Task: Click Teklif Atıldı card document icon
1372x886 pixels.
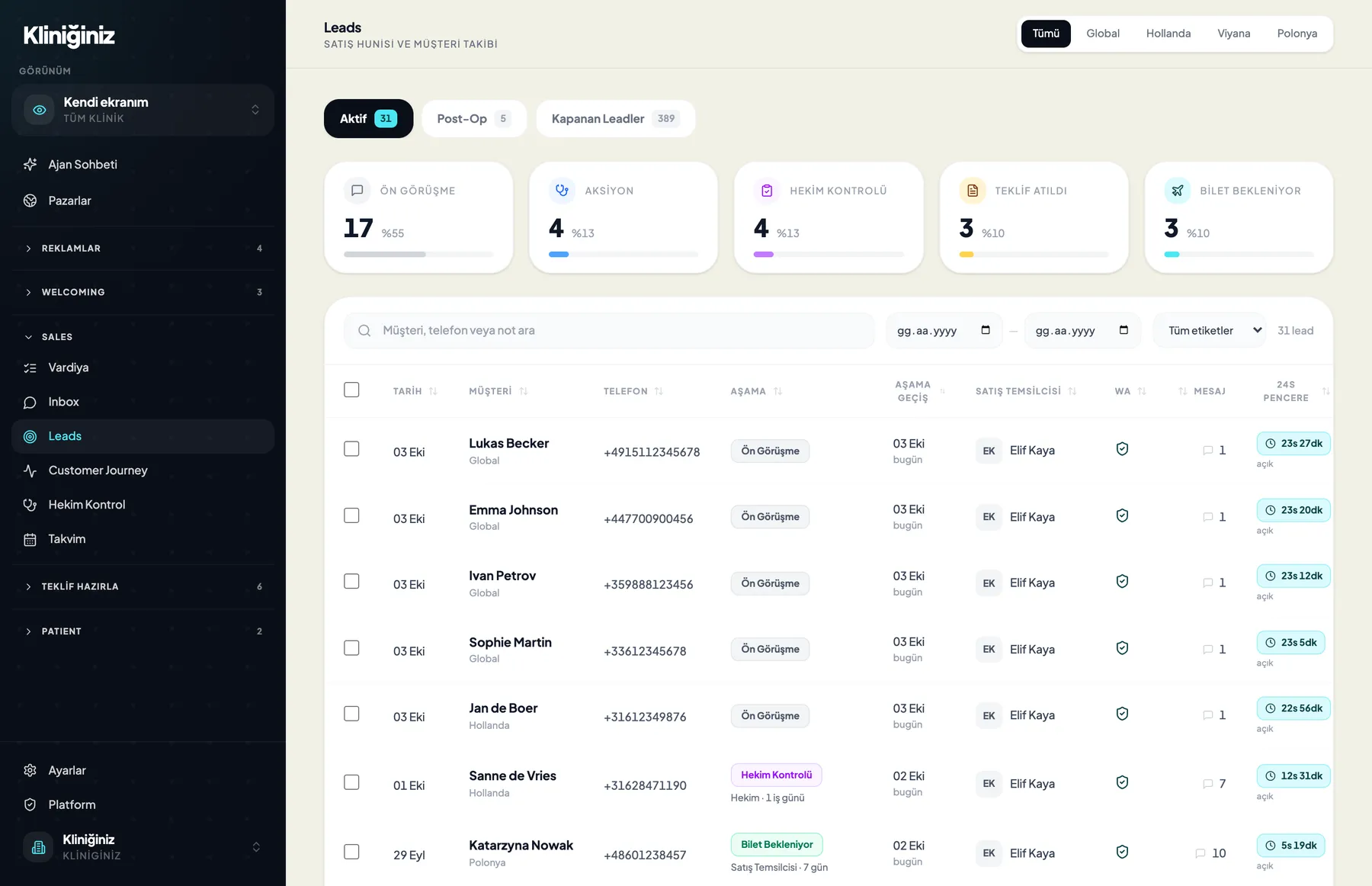Action: [x=972, y=191]
